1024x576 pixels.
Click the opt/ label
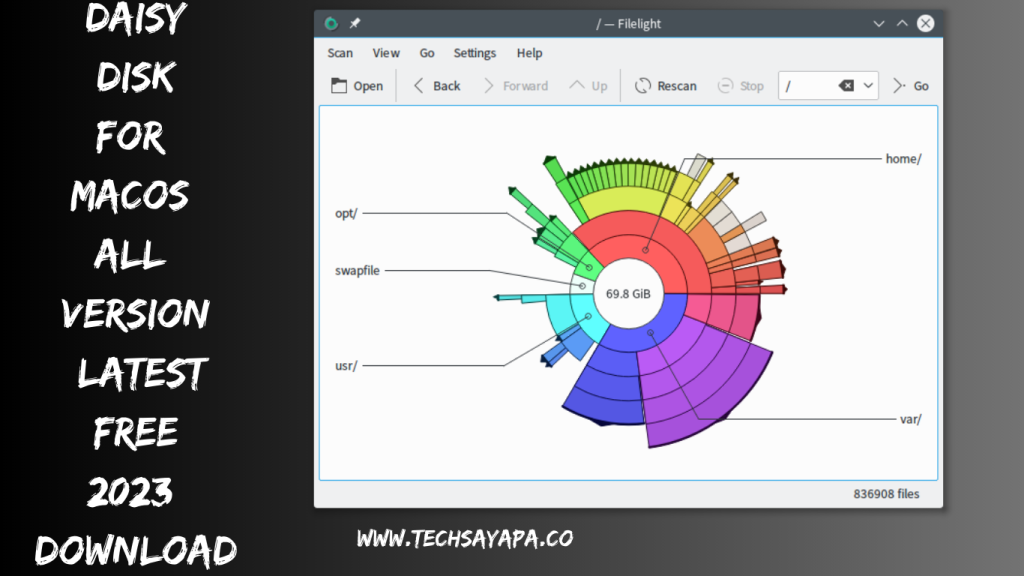(x=346, y=214)
